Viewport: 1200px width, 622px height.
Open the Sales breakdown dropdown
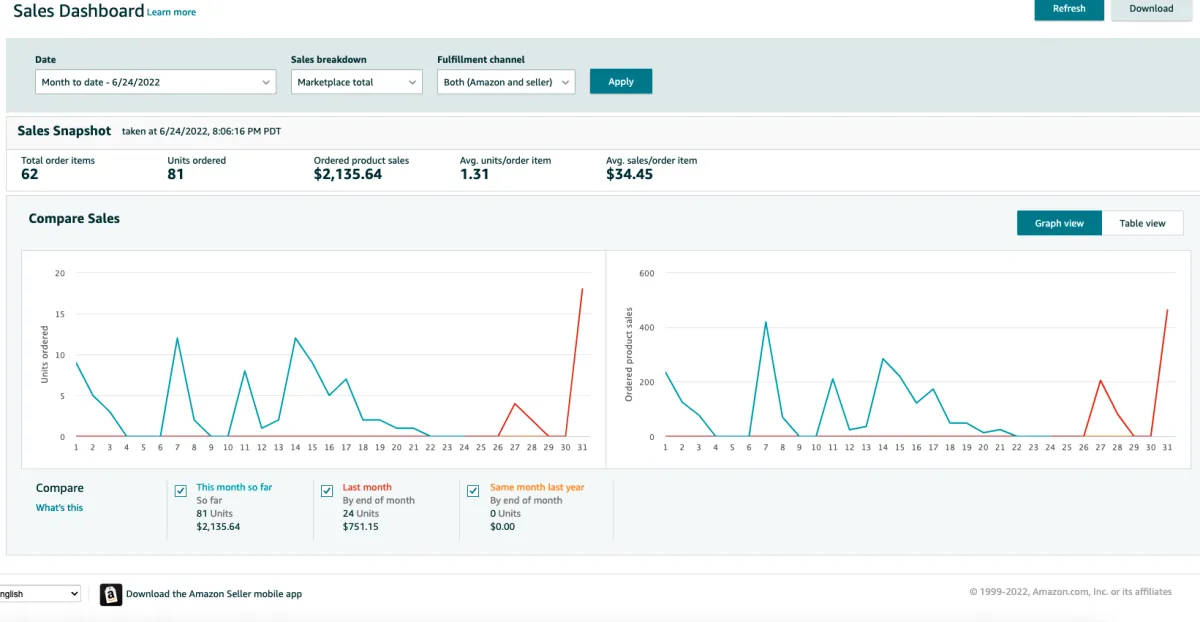[357, 82]
